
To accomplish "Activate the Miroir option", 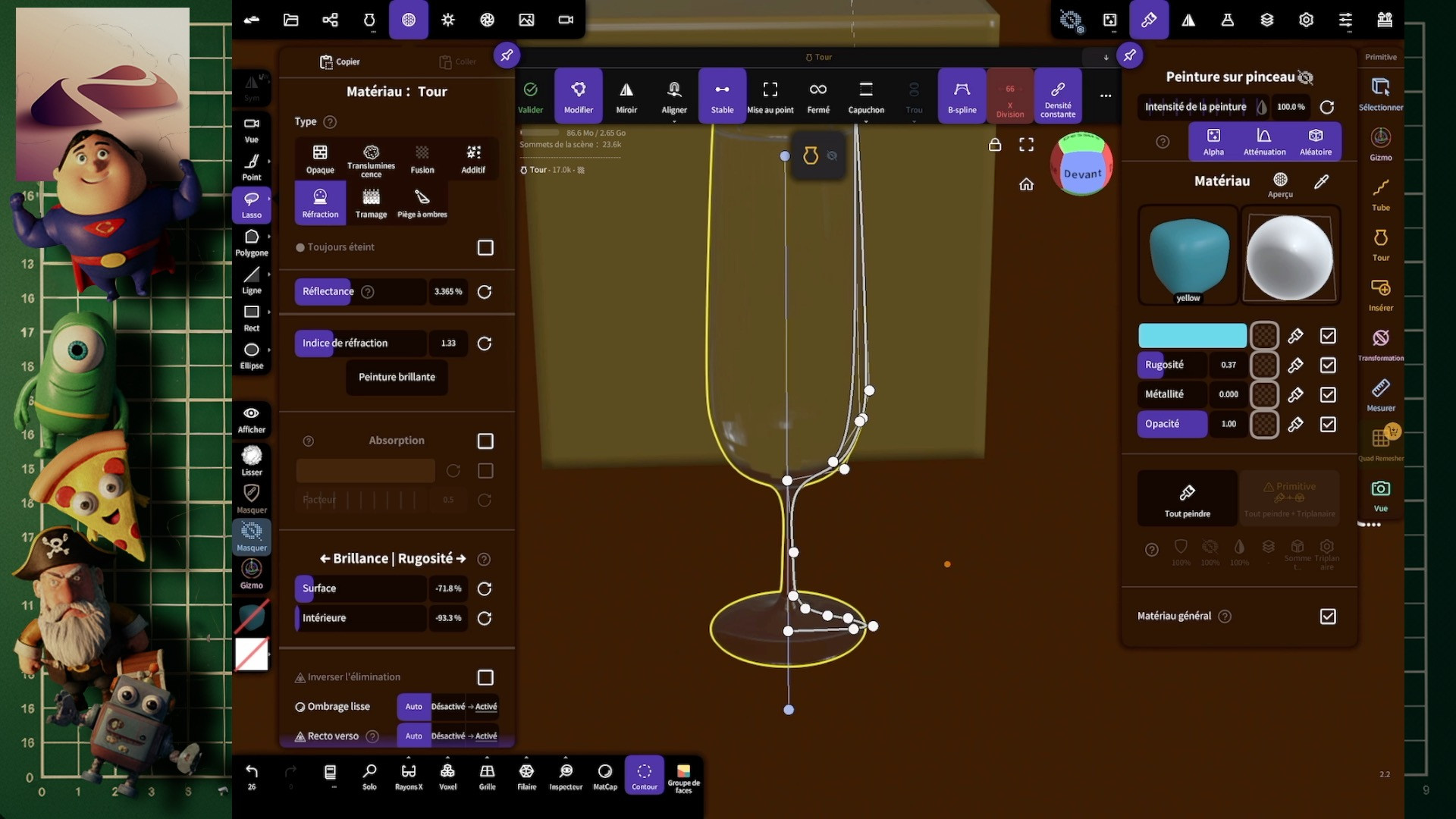I will (x=626, y=96).
